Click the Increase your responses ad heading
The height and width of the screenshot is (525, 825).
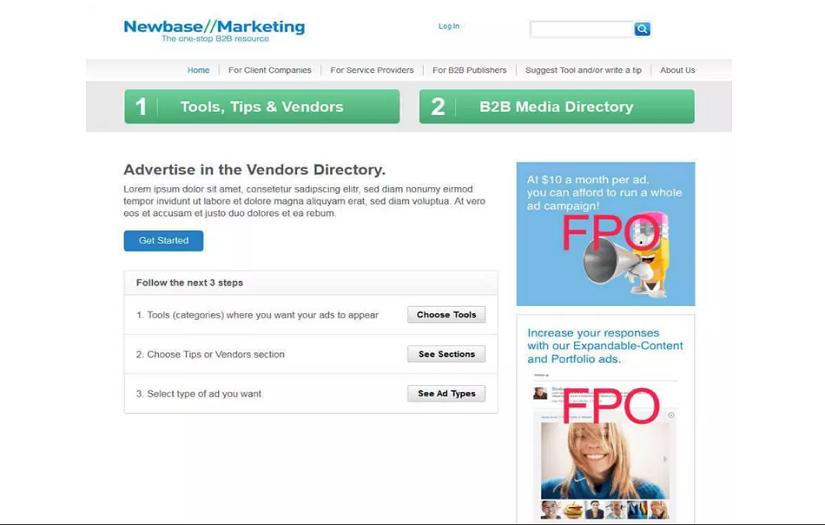pos(605,346)
